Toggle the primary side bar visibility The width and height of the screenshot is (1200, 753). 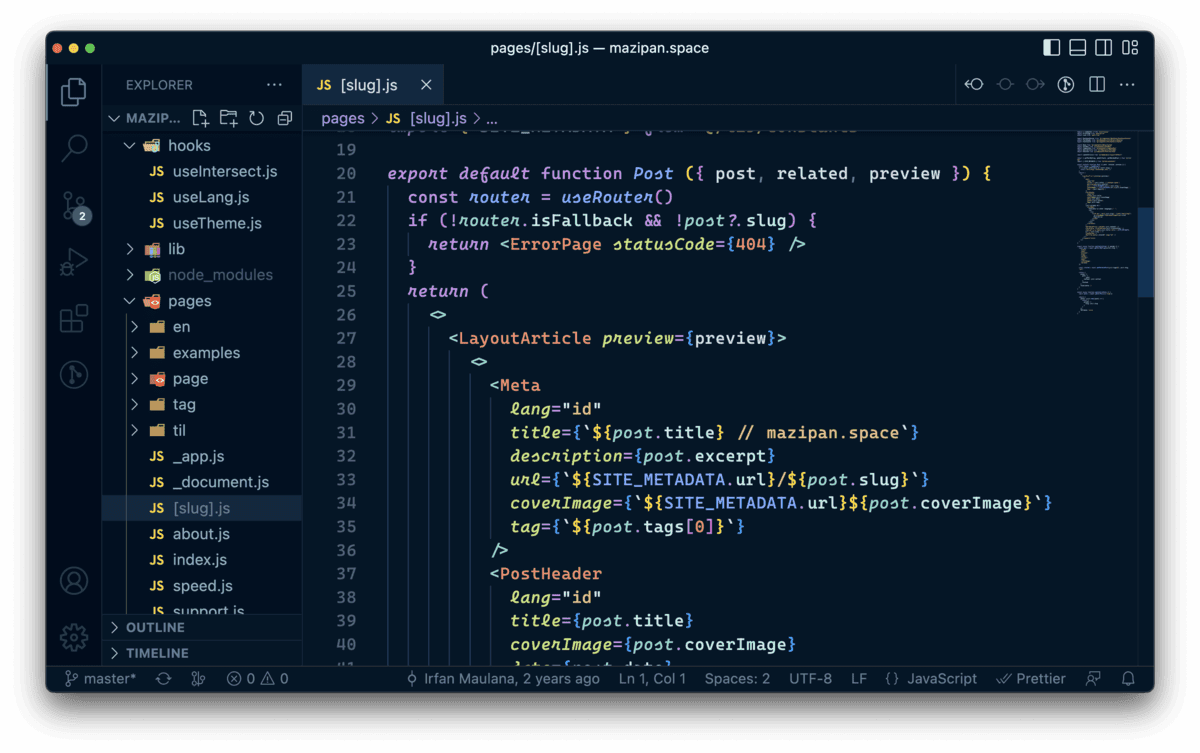click(1051, 47)
